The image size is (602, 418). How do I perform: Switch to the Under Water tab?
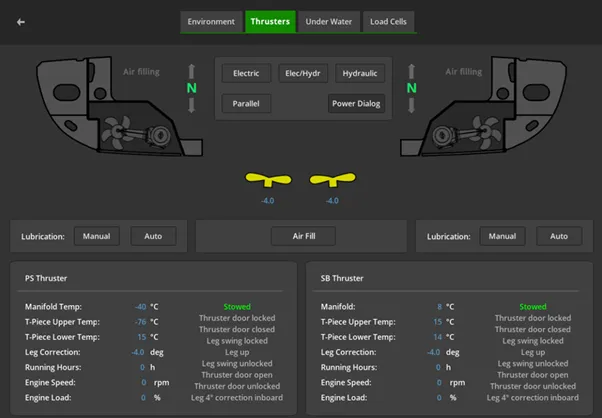point(329,21)
